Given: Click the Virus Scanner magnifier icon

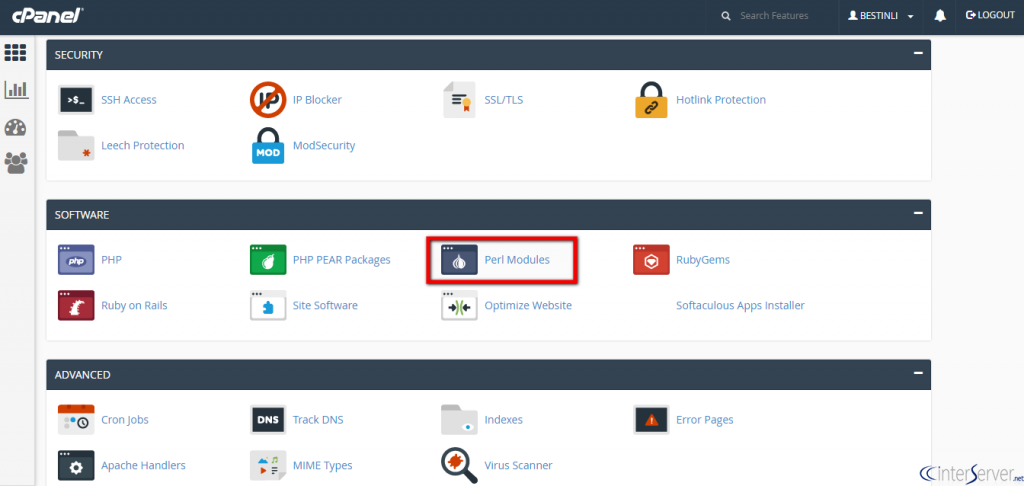Looking at the screenshot, I should 459,465.
